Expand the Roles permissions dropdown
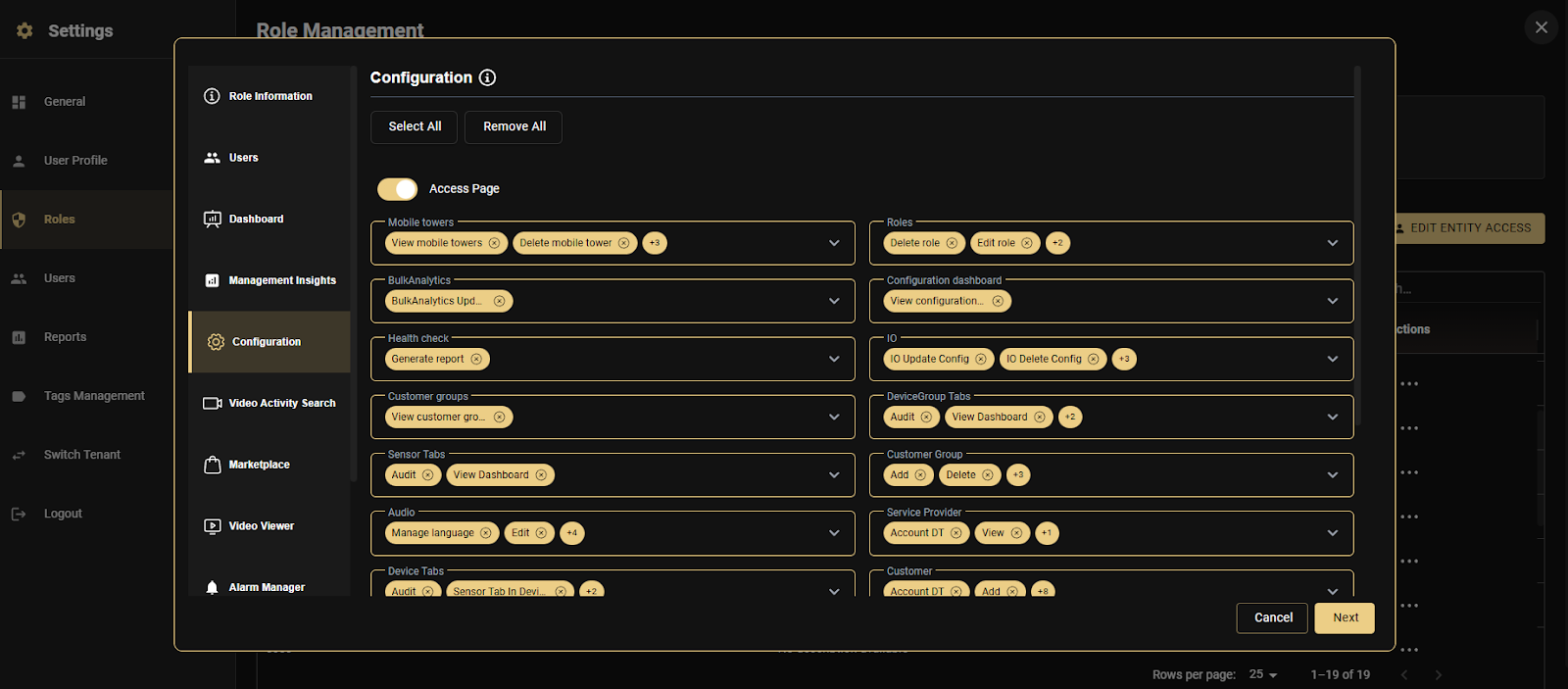1568x689 pixels. (x=1333, y=243)
